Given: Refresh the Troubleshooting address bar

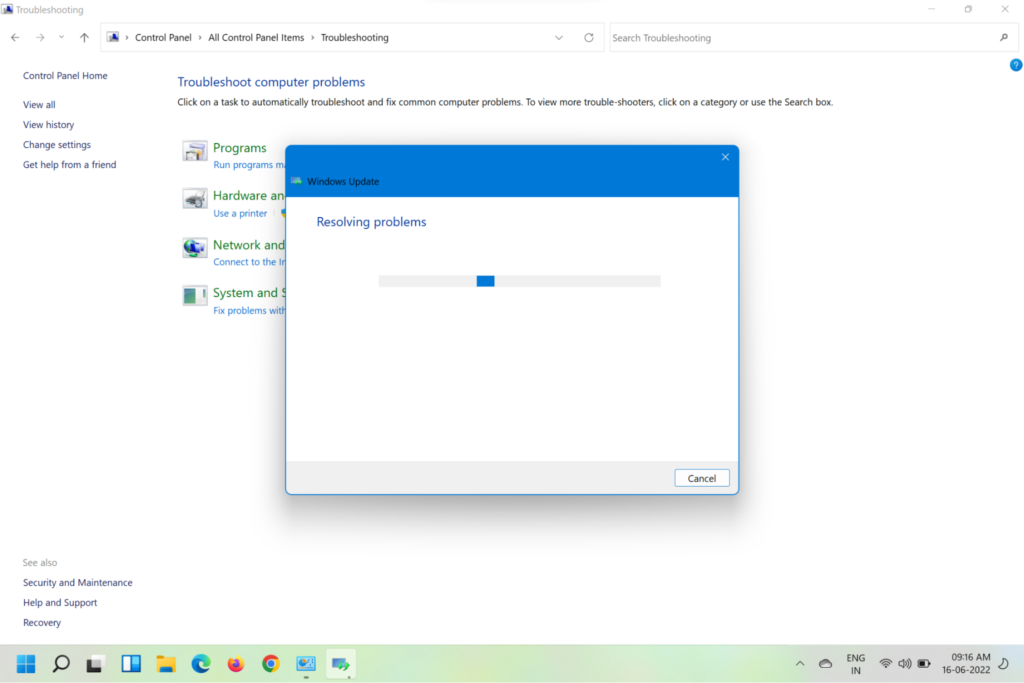Looking at the screenshot, I should 589,38.
